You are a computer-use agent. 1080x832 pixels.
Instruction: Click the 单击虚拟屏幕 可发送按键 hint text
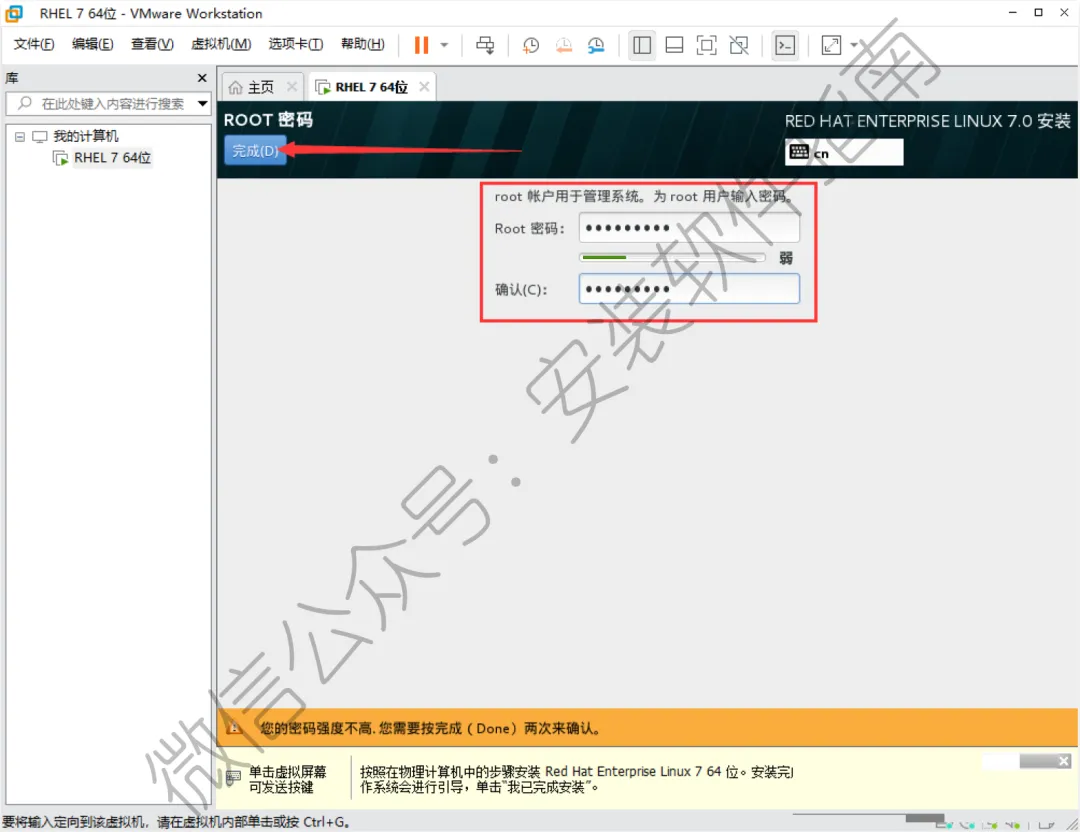pos(287,779)
